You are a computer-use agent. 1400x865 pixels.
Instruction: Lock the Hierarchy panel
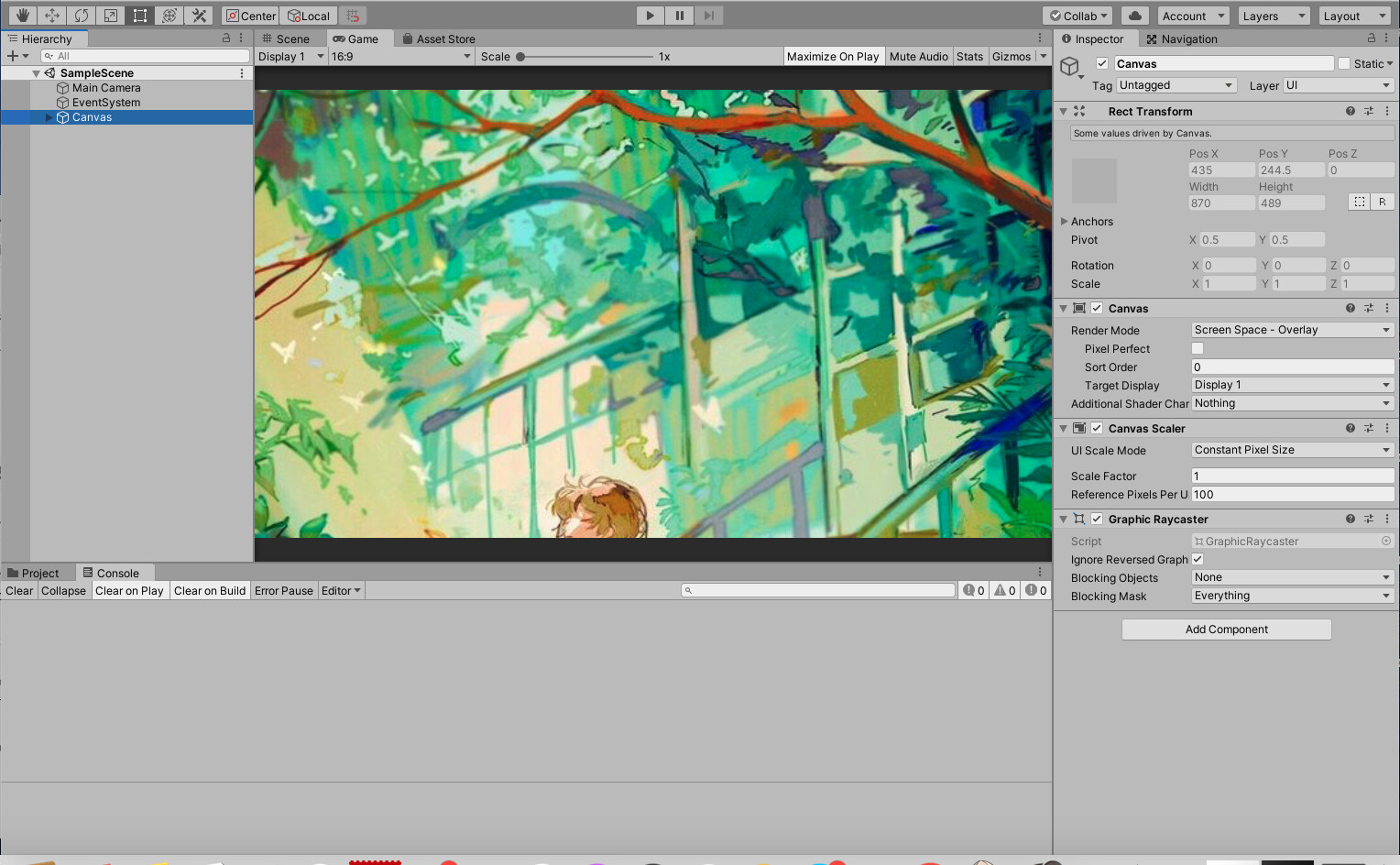[x=226, y=38]
